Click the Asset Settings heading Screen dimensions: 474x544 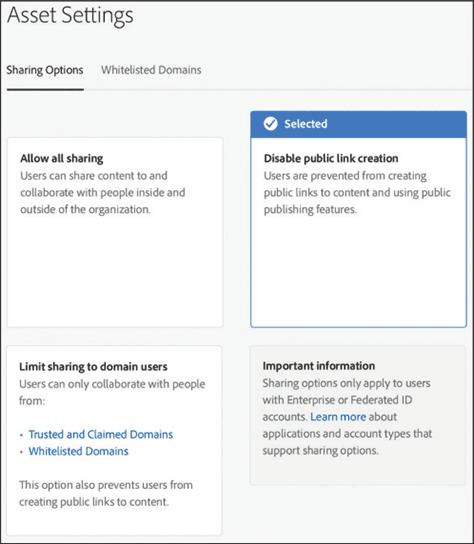pos(70,16)
